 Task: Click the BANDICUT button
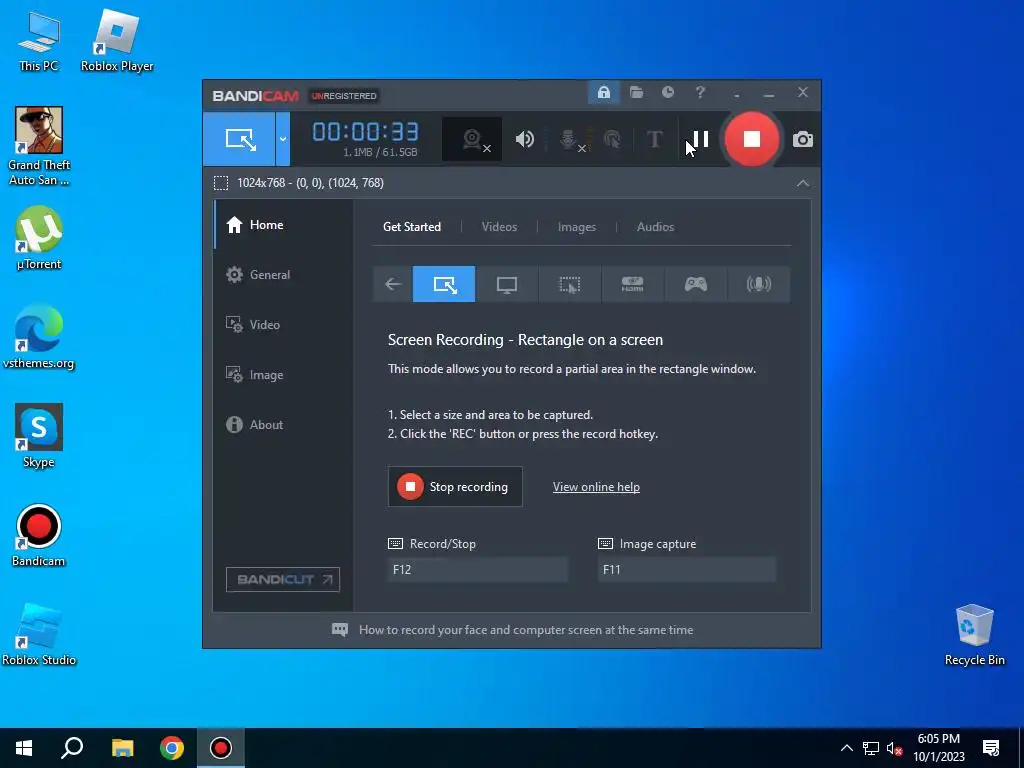pyautogui.click(x=283, y=579)
